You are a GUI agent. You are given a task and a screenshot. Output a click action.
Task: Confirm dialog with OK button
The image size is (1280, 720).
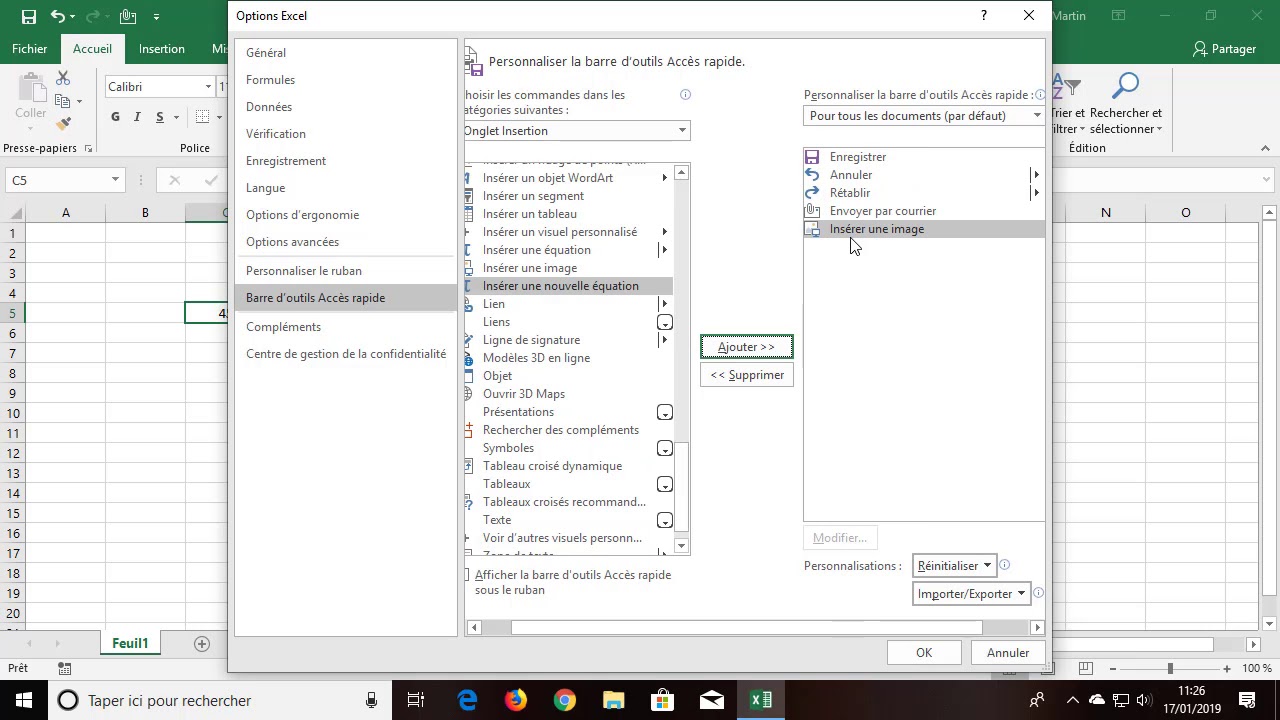click(x=924, y=653)
